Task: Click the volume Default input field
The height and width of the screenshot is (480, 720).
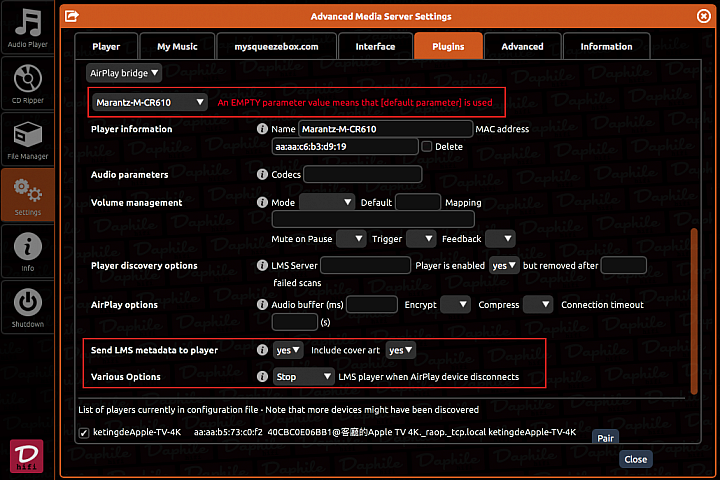Action: (x=418, y=203)
